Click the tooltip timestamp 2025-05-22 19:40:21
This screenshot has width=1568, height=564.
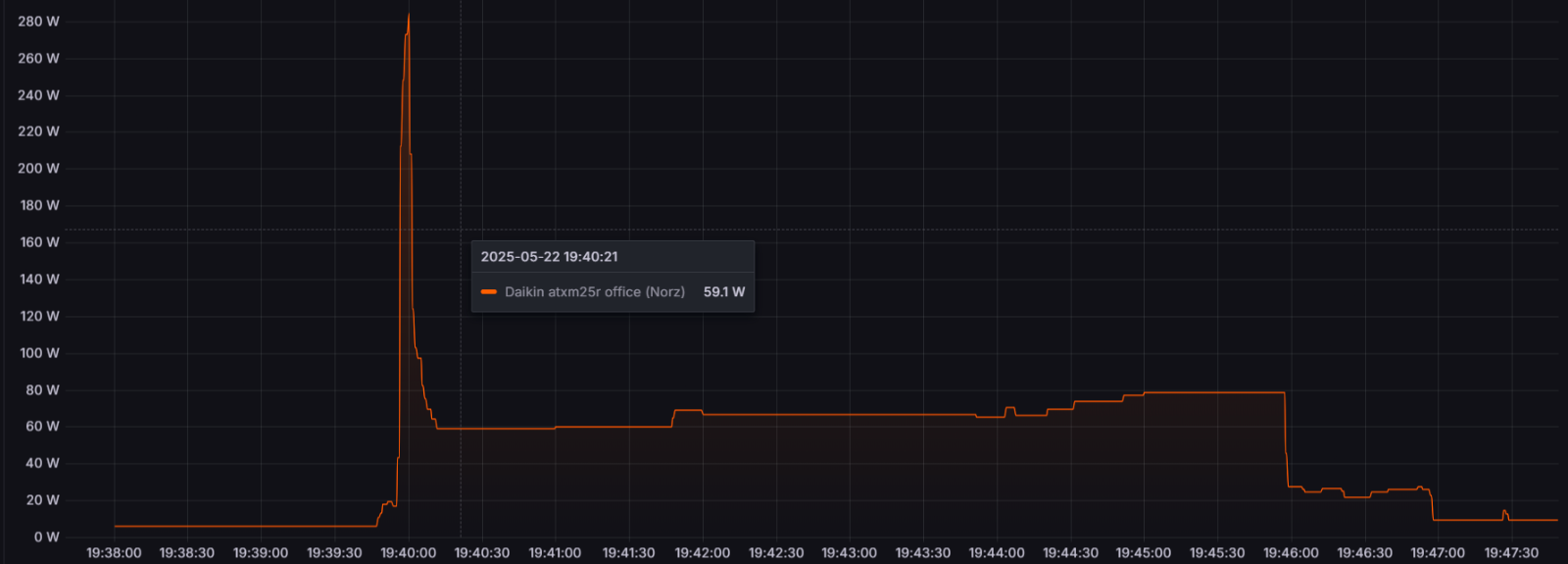[x=549, y=257]
